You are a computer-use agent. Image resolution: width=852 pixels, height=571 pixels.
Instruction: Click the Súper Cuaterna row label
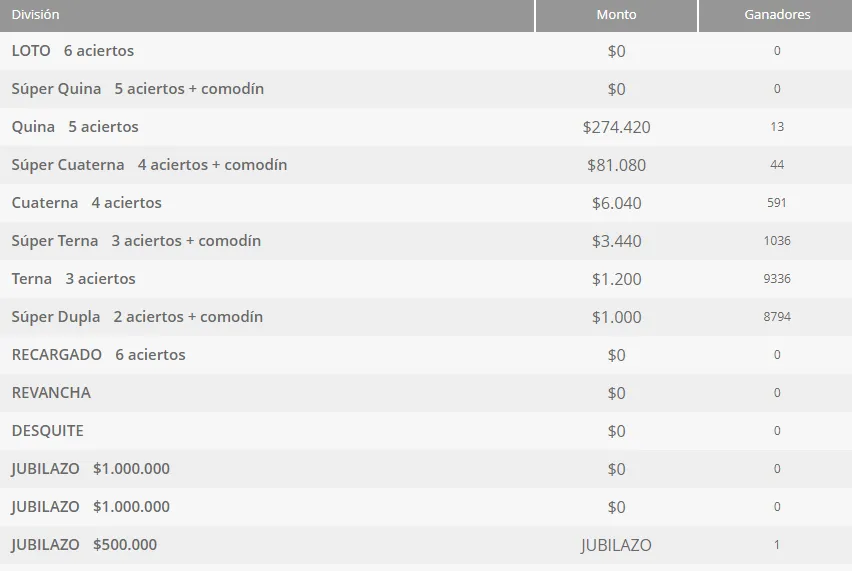(x=149, y=165)
